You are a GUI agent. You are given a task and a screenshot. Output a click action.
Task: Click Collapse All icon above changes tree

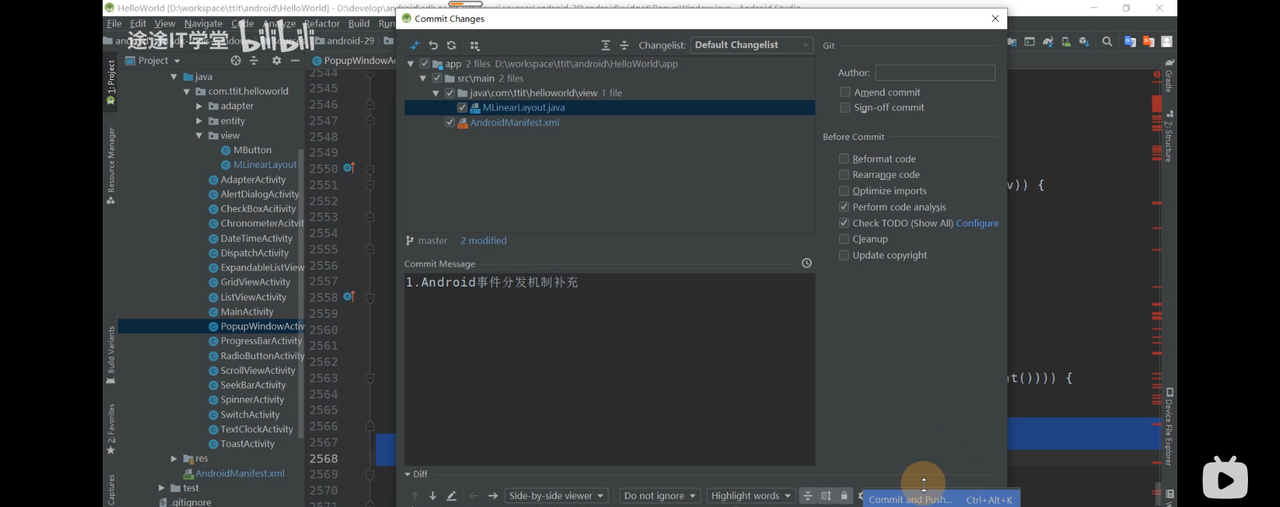click(624, 45)
